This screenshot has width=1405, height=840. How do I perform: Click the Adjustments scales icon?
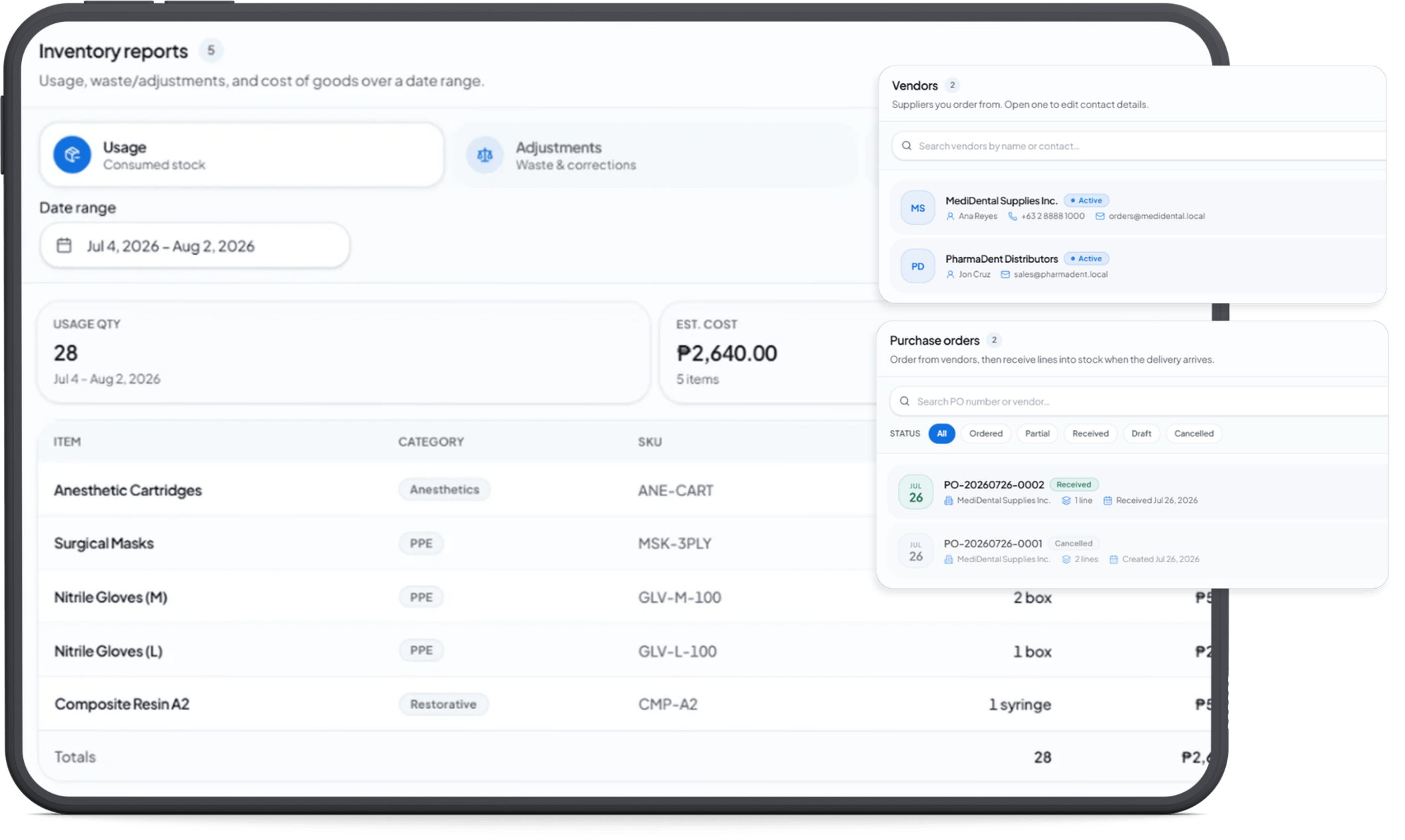click(485, 154)
